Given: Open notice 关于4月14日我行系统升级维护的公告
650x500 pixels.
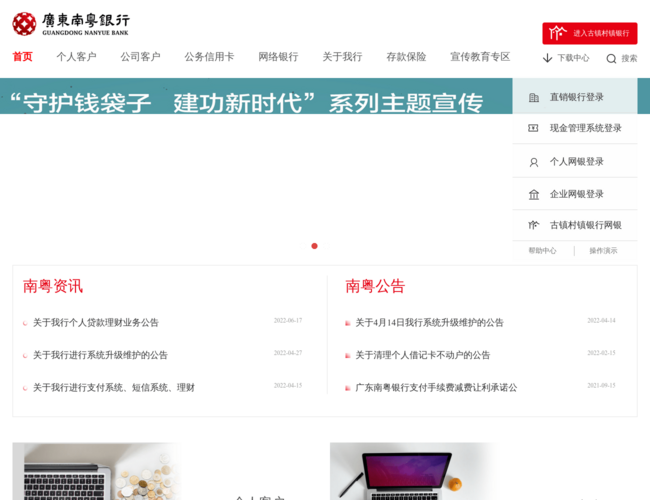Looking at the screenshot, I should [429, 323].
